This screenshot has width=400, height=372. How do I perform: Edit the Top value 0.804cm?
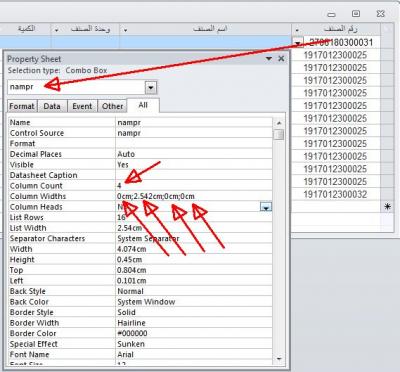(x=194, y=270)
